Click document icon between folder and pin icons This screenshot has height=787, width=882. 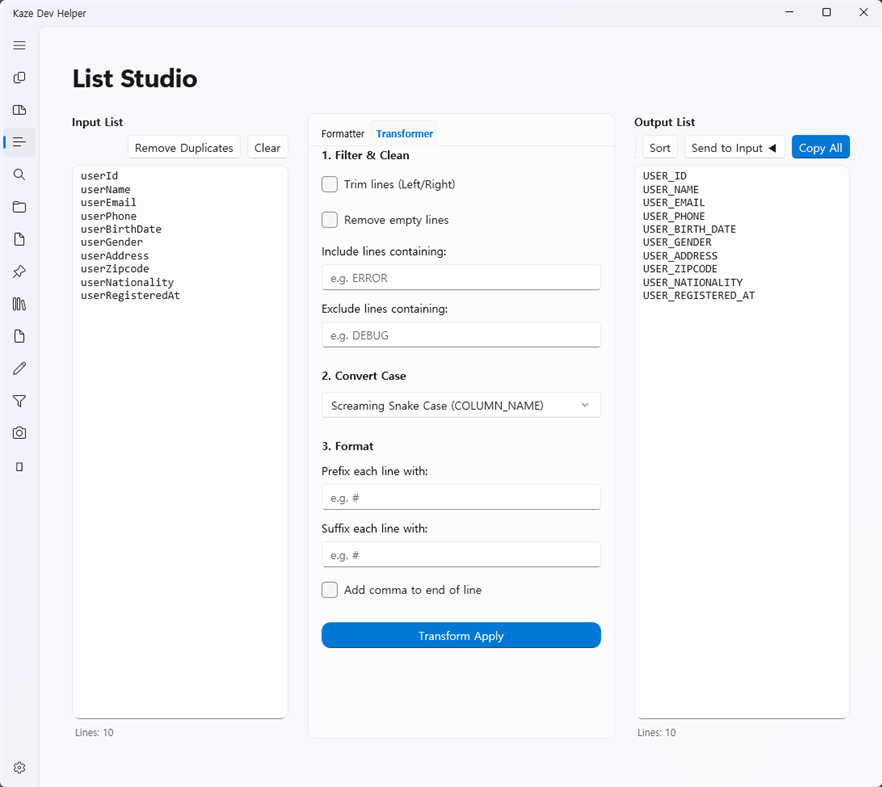tap(19, 239)
